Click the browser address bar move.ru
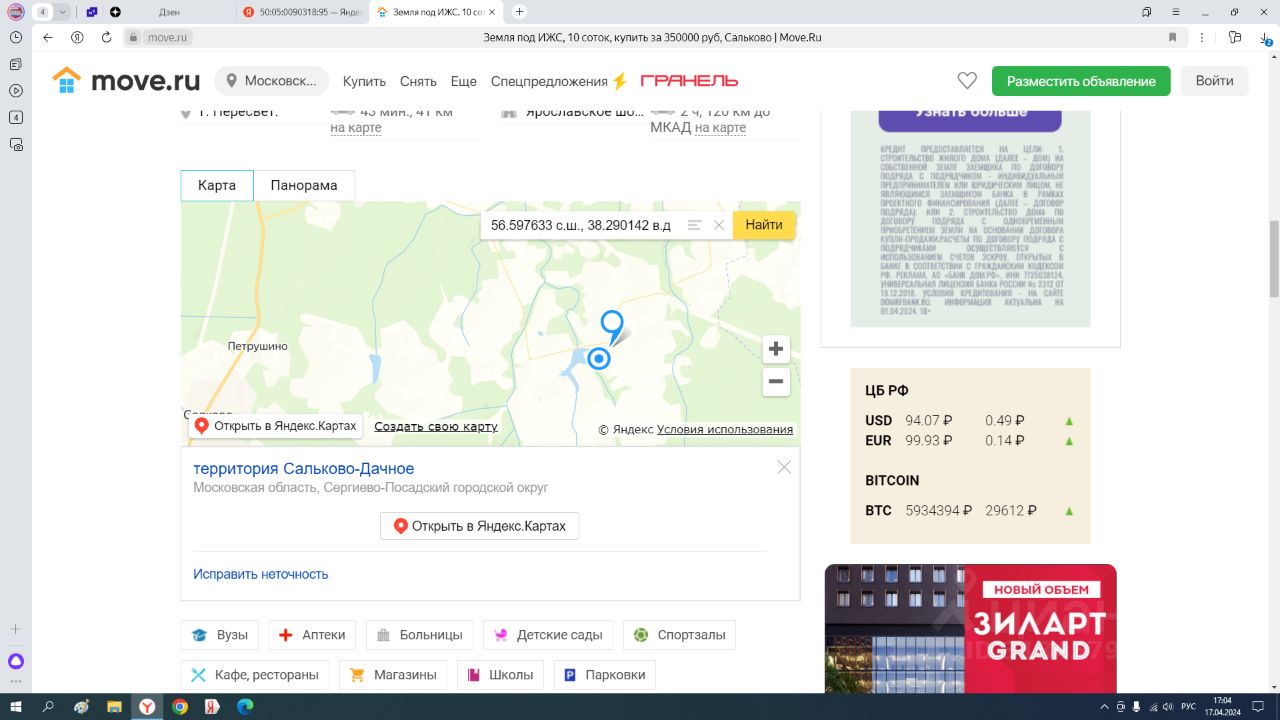This screenshot has width=1280, height=720. coord(167,37)
